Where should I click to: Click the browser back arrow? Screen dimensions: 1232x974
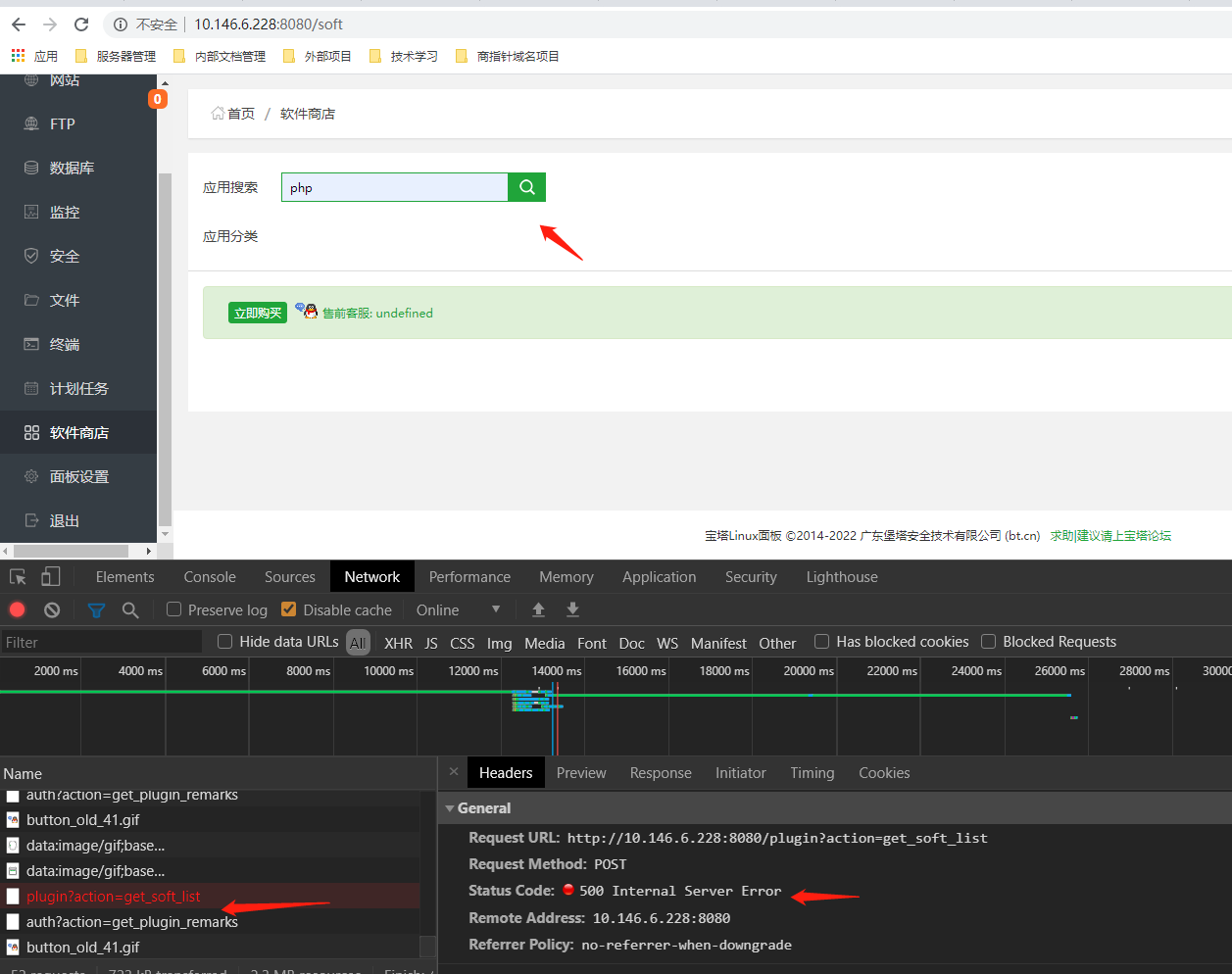[19, 24]
